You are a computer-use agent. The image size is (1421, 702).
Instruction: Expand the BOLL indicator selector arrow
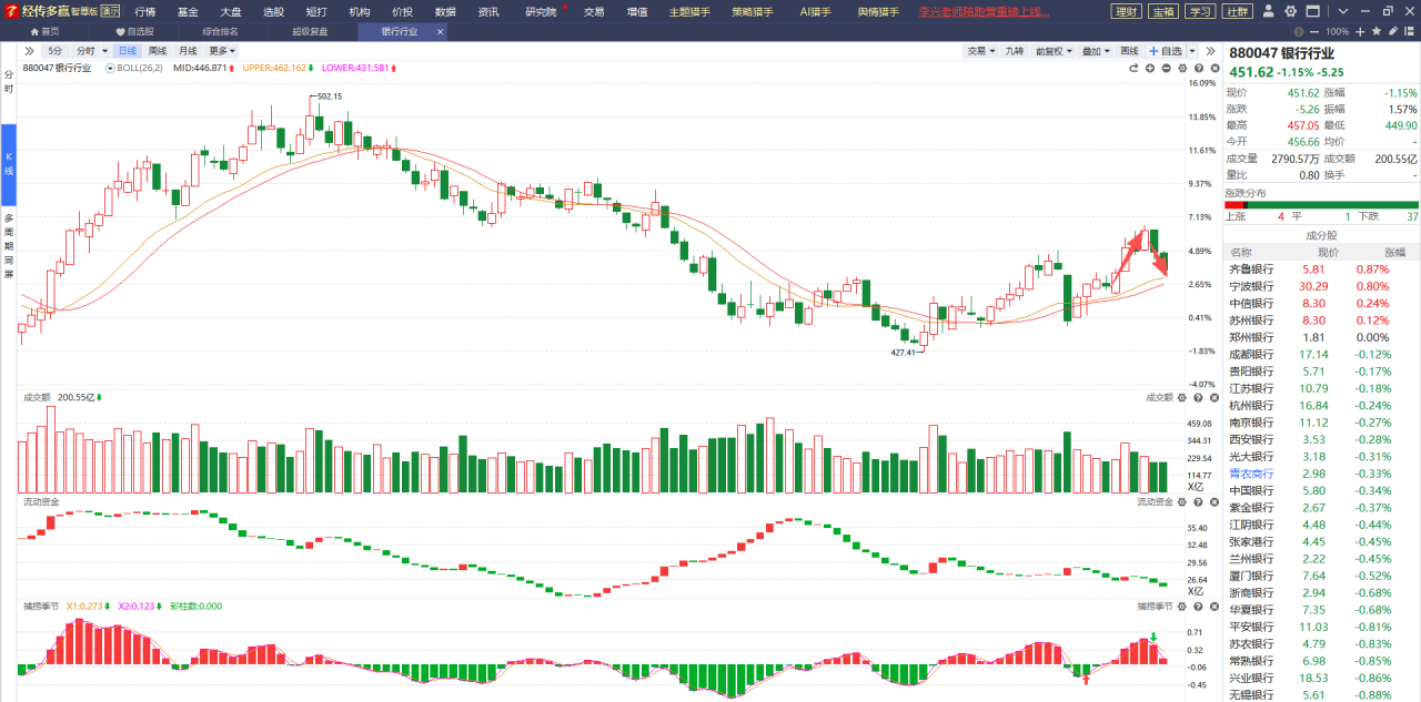(110, 69)
